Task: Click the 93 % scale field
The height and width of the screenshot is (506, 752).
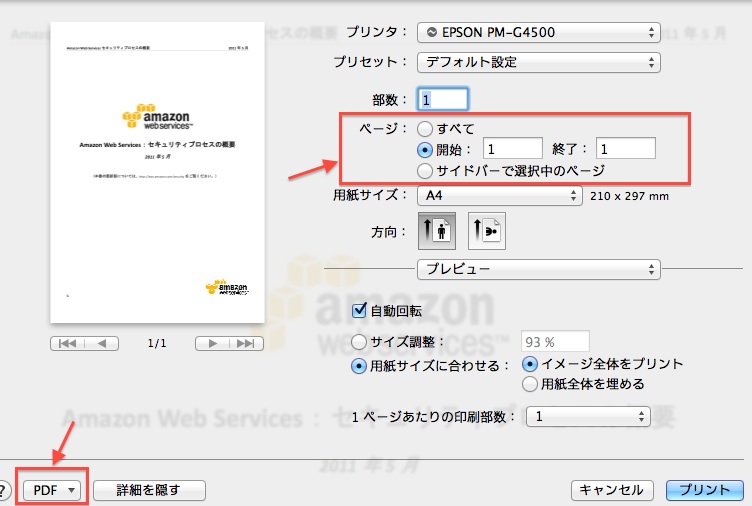Action: click(555, 341)
